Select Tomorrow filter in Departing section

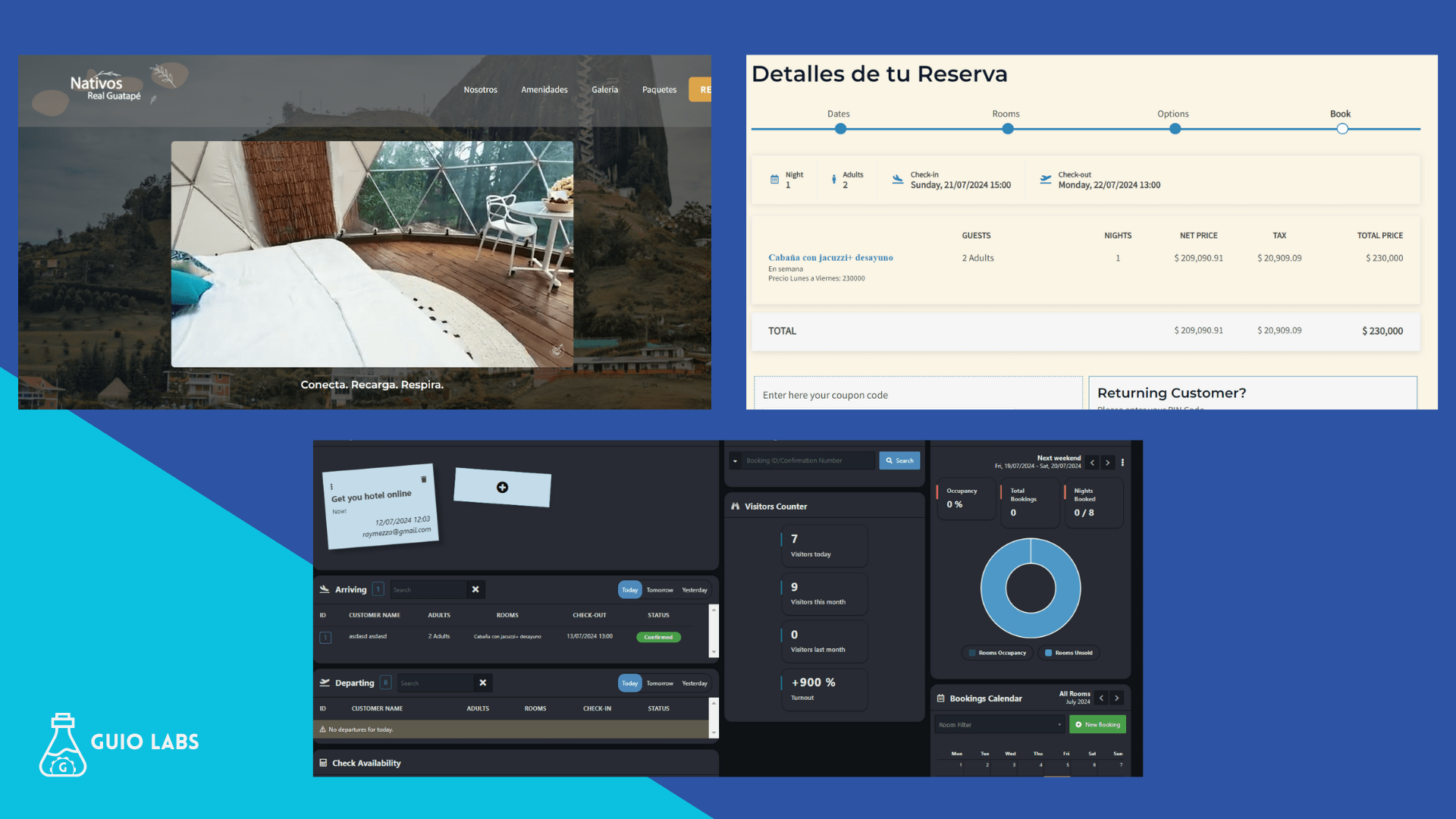[660, 683]
